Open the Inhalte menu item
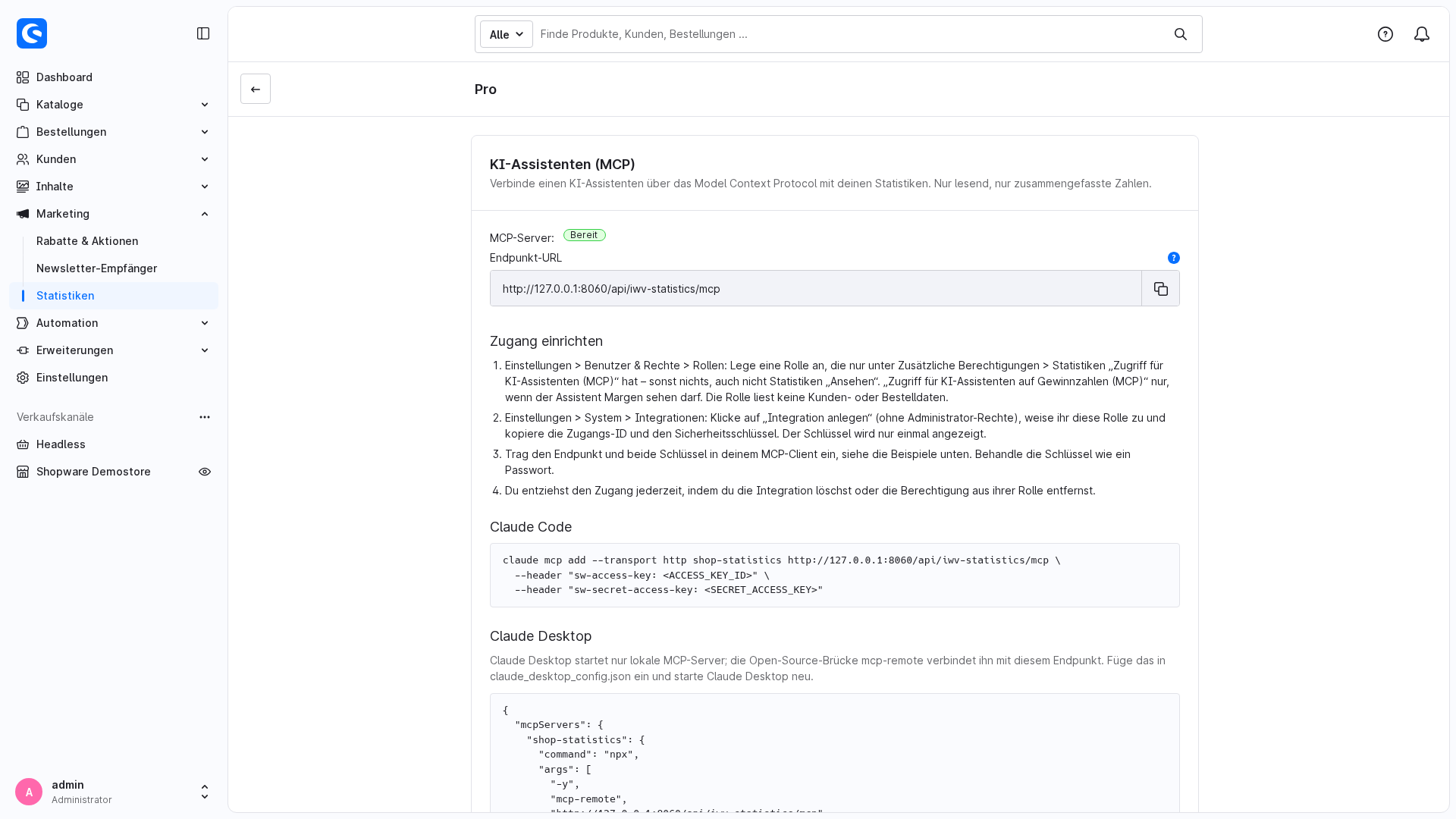Viewport: 1456px width, 819px height. coord(114,187)
